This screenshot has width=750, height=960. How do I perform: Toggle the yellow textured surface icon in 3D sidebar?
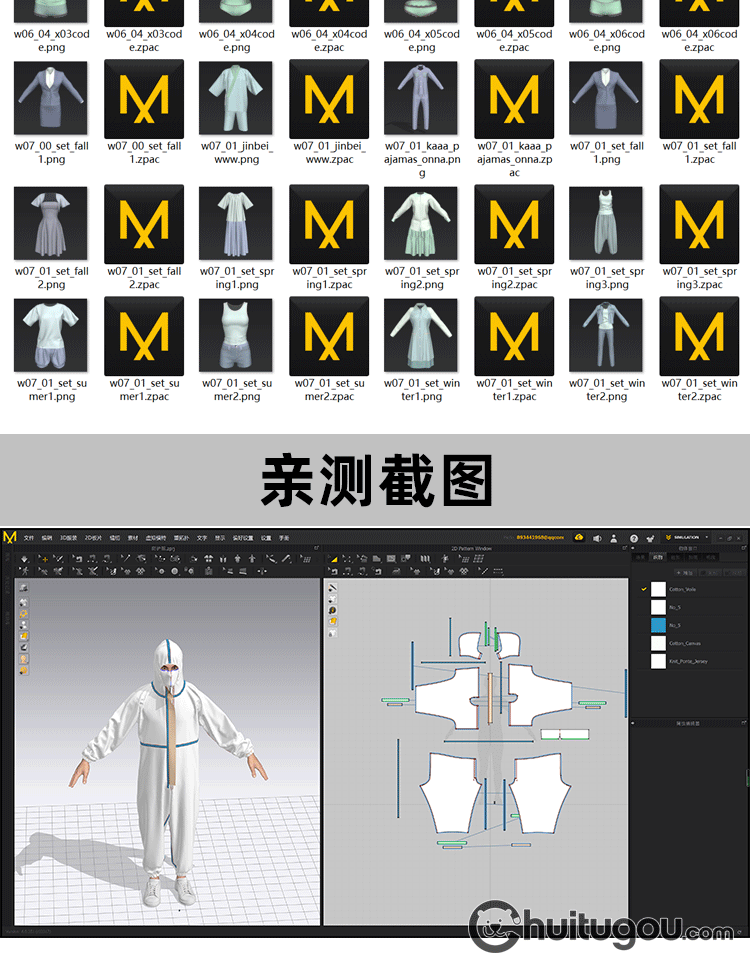pos(23,636)
